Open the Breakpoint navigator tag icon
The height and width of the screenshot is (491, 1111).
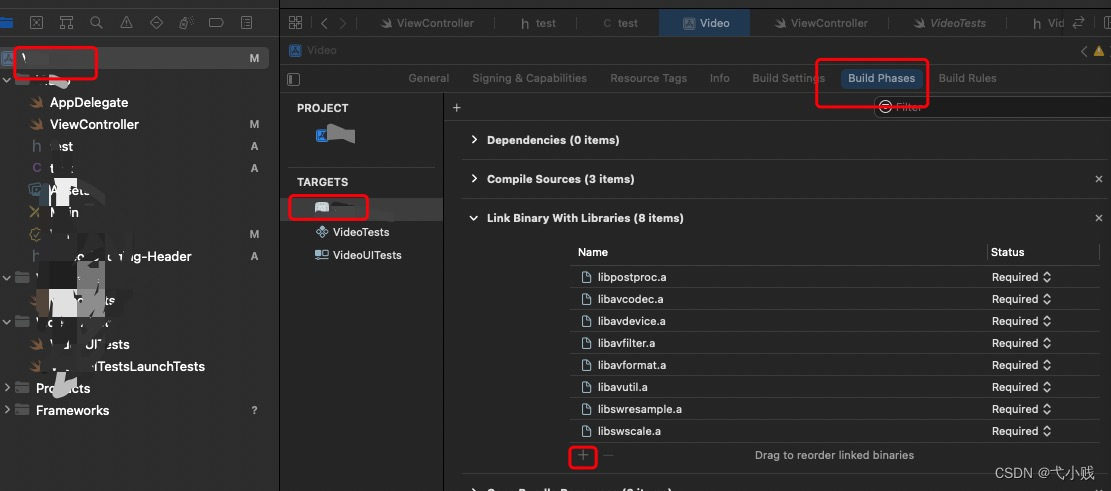(216, 23)
